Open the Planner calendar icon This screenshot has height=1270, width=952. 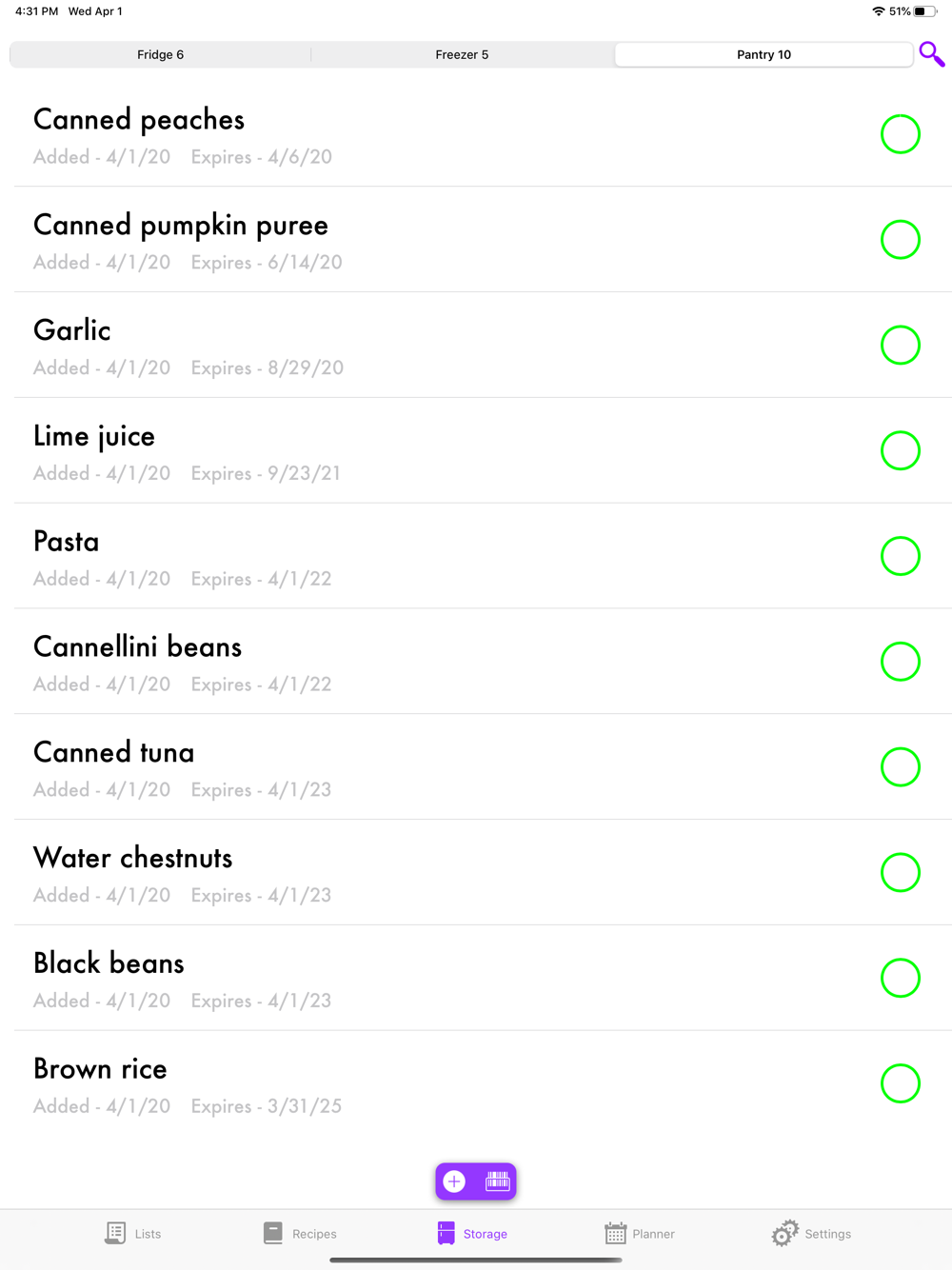tap(616, 1233)
